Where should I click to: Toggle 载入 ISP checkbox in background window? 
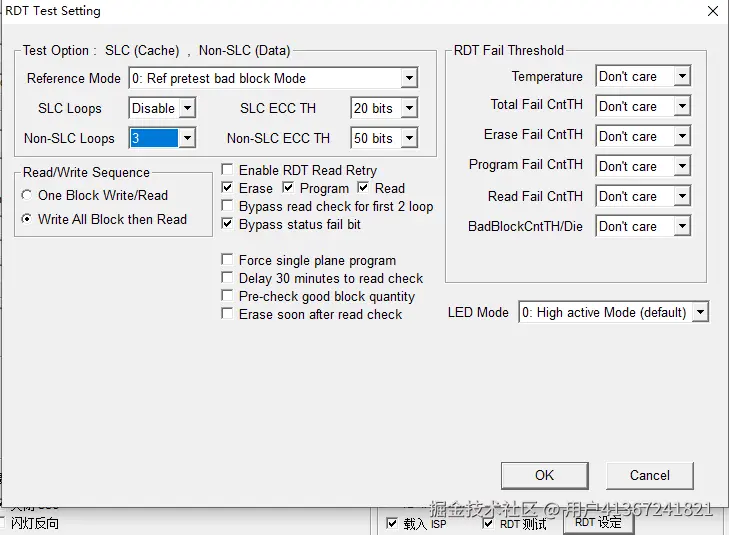coord(392,523)
